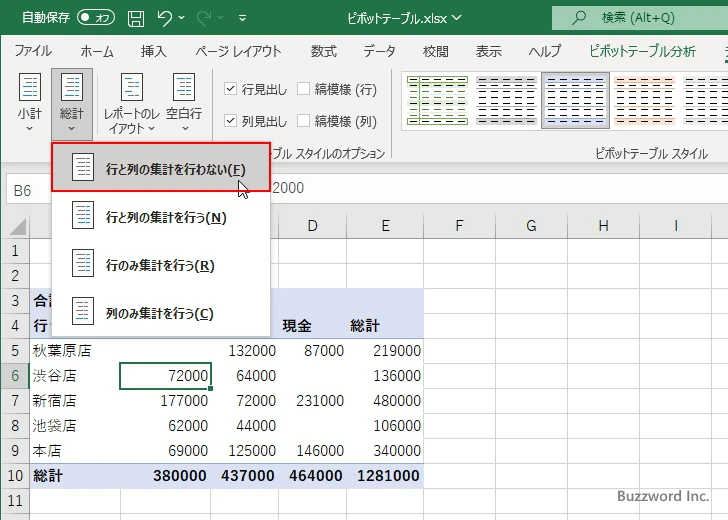Click cell 渋谷店

point(75,376)
